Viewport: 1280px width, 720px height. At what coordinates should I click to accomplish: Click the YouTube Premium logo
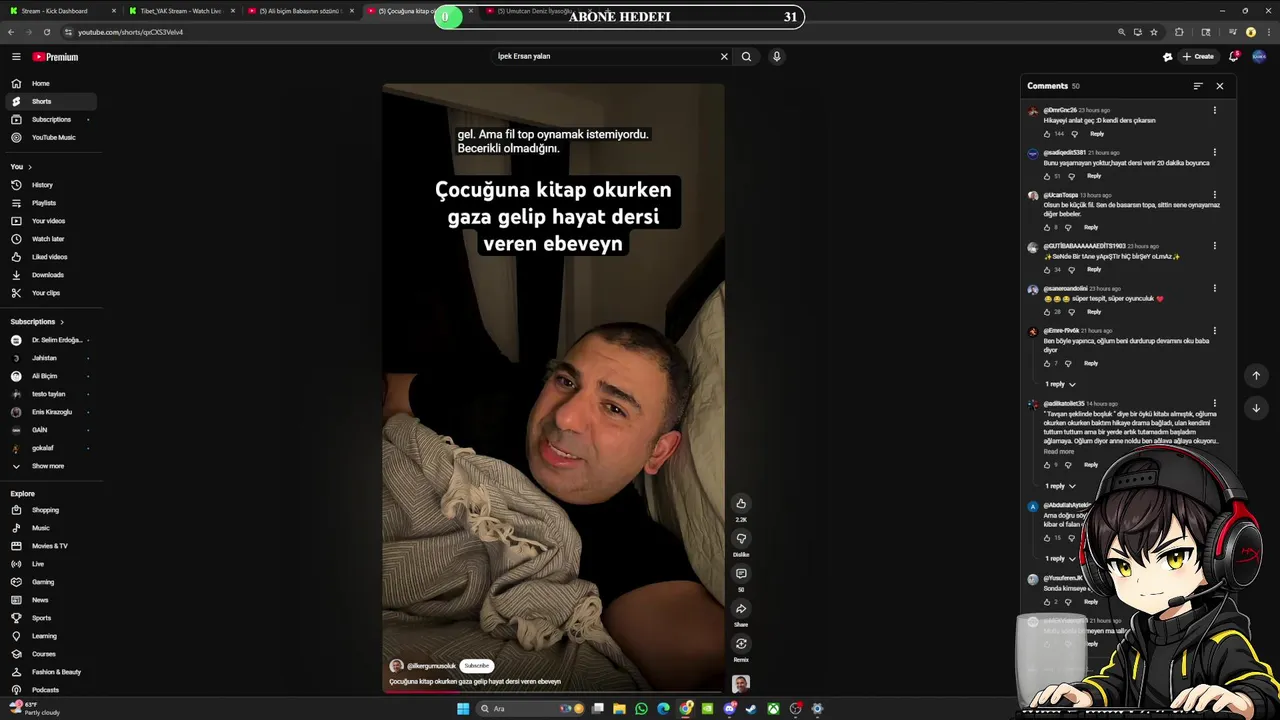point(55,57)
